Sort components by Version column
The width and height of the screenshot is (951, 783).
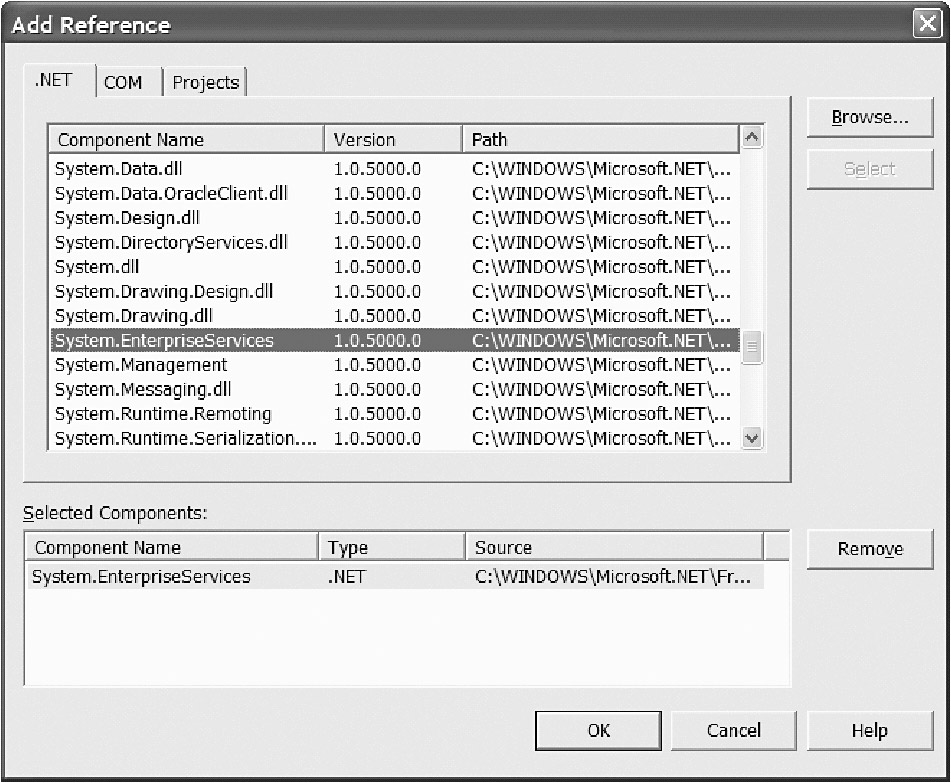click(393, 140)
